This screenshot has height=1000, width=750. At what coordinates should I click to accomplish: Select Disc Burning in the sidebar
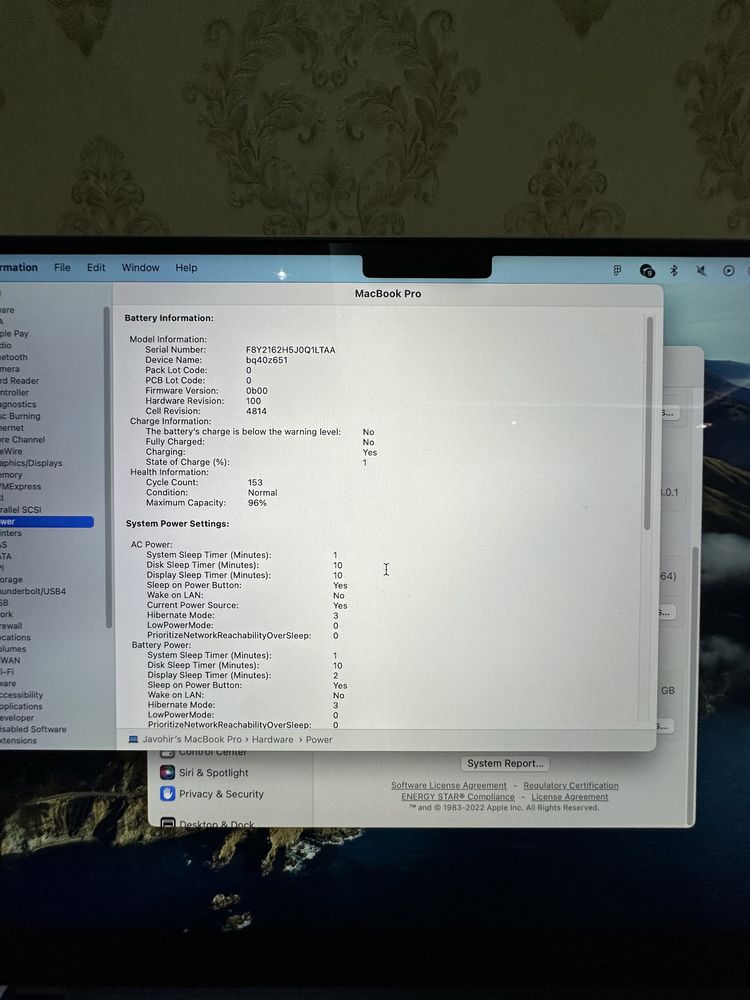point(20,416)
